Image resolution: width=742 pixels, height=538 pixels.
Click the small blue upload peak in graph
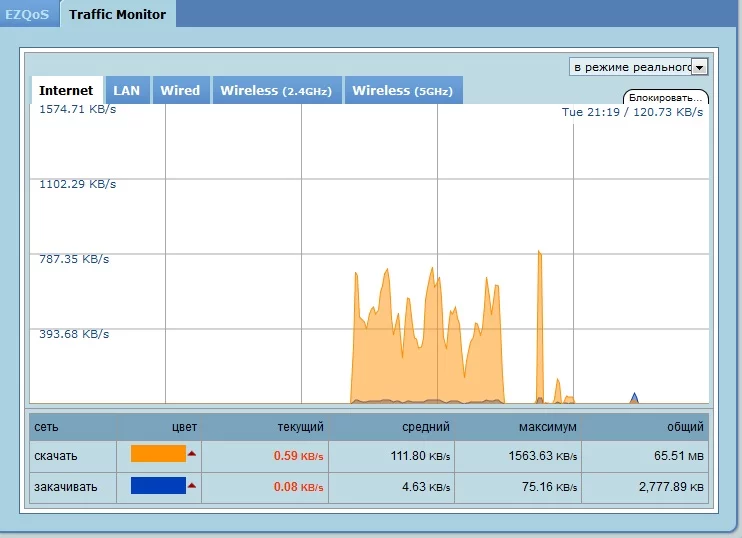(x=634, y=398)
